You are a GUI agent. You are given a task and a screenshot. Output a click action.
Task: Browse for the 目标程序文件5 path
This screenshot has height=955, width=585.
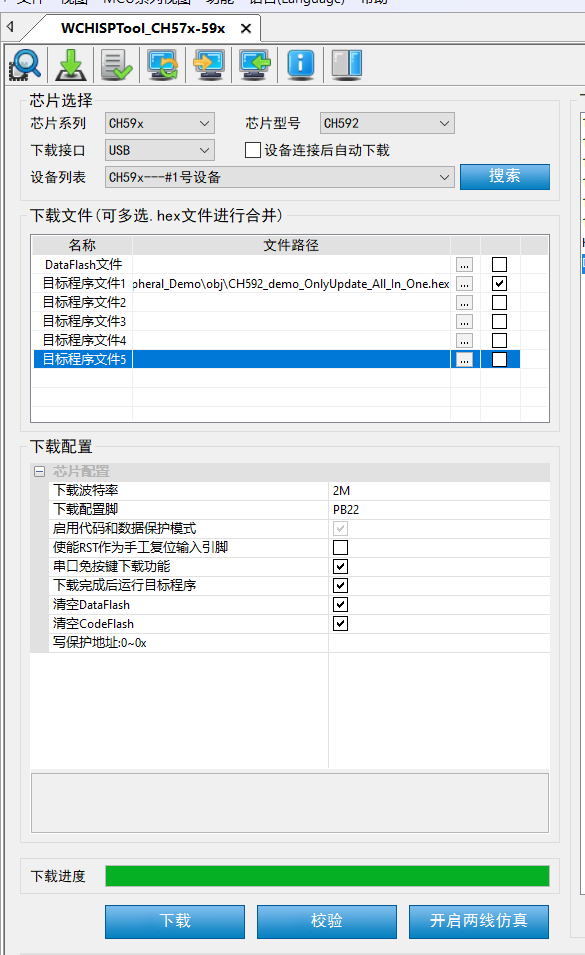(464, 359)
